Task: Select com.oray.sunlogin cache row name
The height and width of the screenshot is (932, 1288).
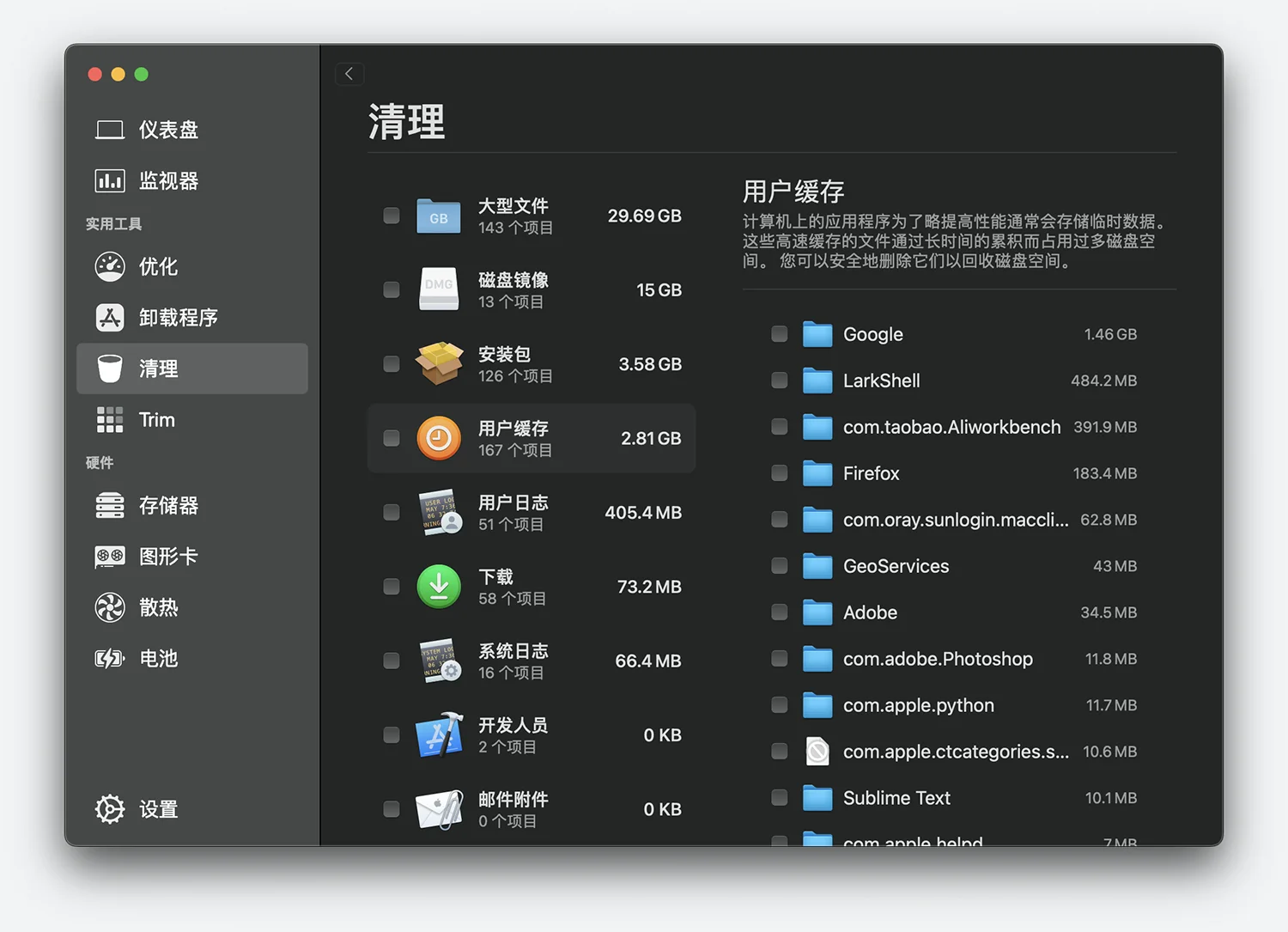Action: click(x=956, y=520)
